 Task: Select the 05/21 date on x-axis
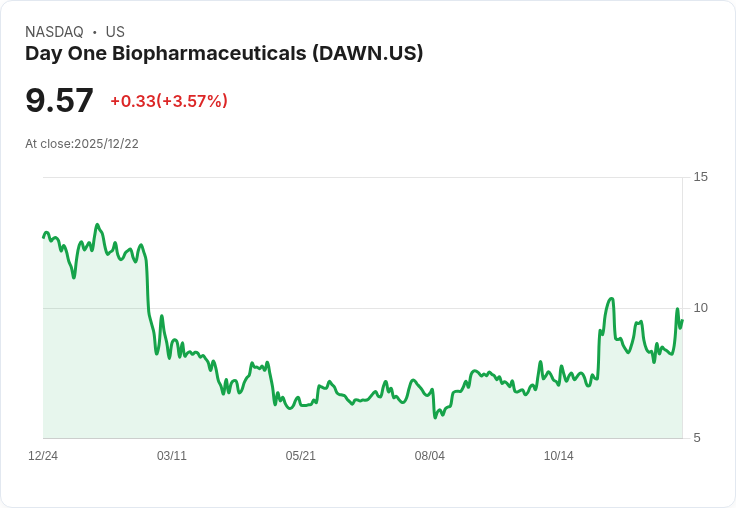tap(301, 456)
